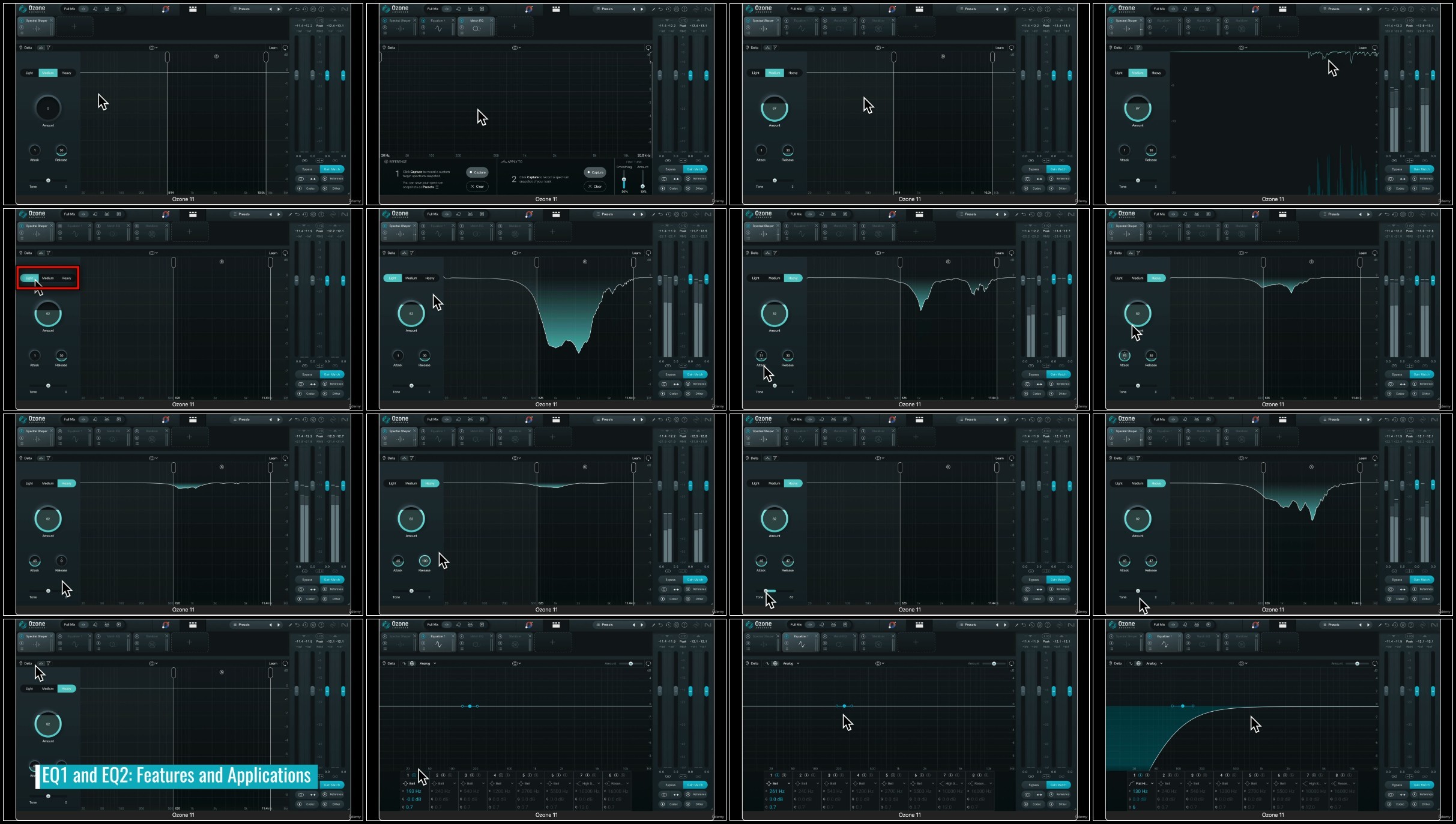Select the highlighted Match EQ module tab

point(476,25)
